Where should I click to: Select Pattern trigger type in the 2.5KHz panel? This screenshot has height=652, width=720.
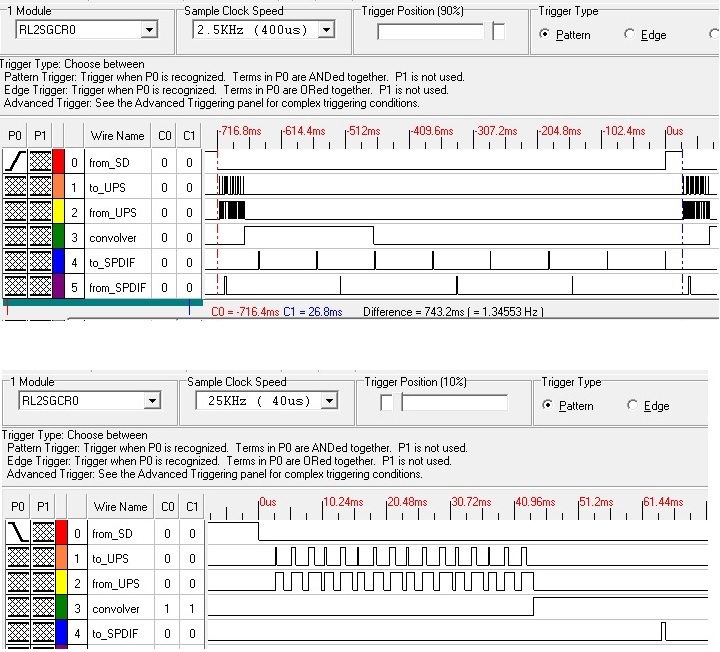point(545,34)
